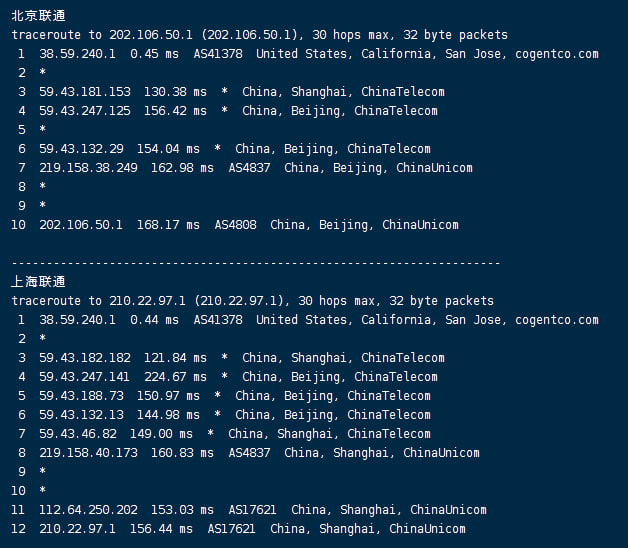Click the IP 59.43.132.29
The image size is (628, 548).
click(x=81, y=149)
